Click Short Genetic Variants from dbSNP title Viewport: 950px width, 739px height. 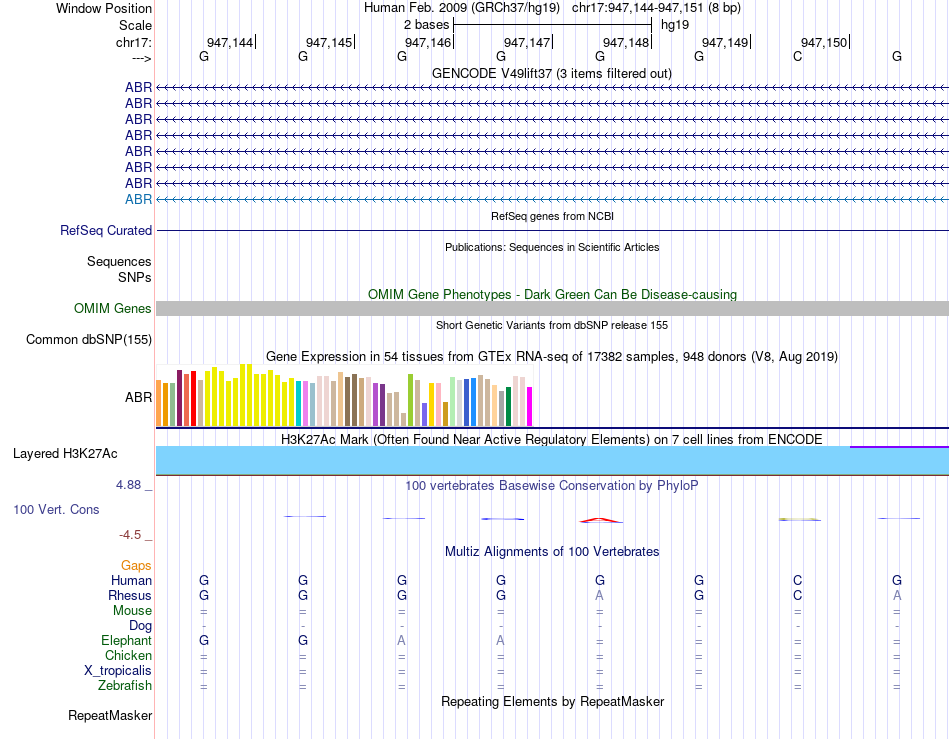pyautogui.click(x=551, y=325)
